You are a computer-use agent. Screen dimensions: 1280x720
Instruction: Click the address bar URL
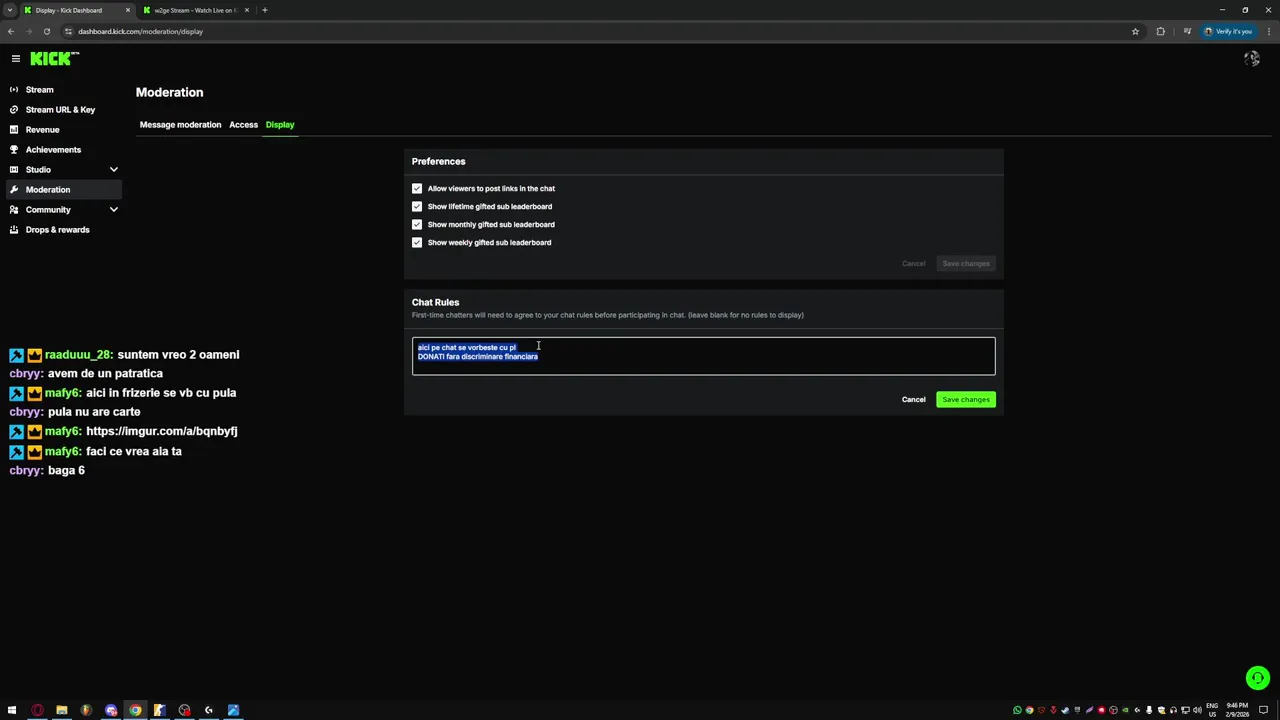tap(140, 31)
